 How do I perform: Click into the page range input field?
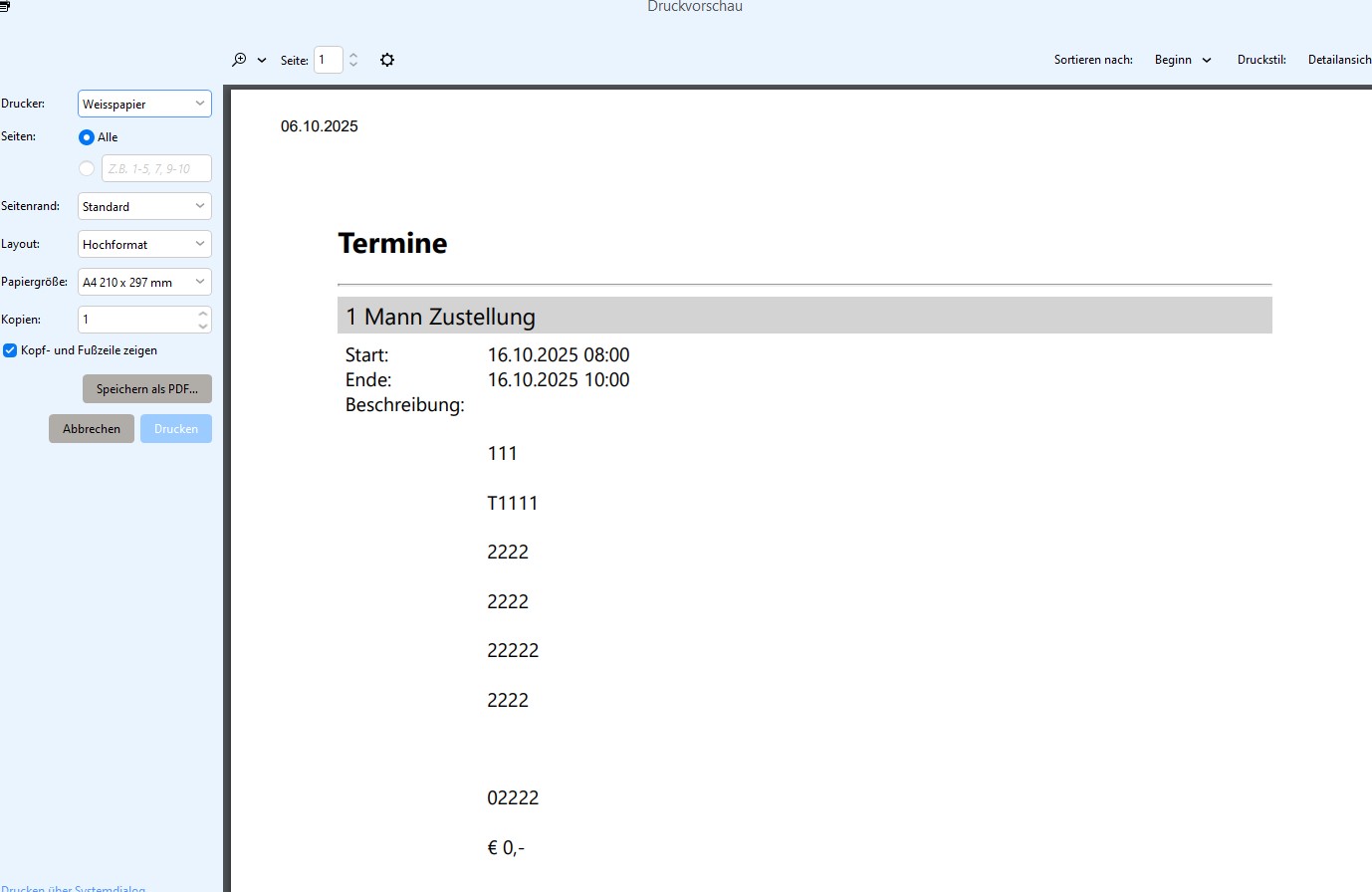[156, 168]
